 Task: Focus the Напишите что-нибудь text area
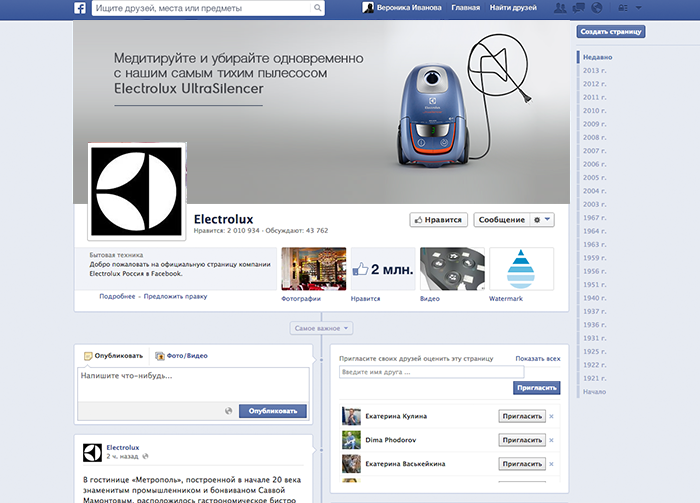point(193,384)
